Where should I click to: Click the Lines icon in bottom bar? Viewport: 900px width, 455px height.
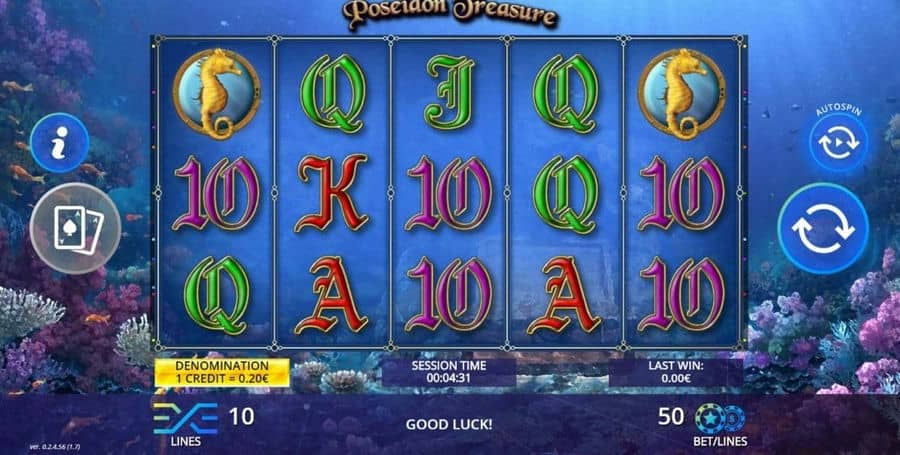click(185, 418)
